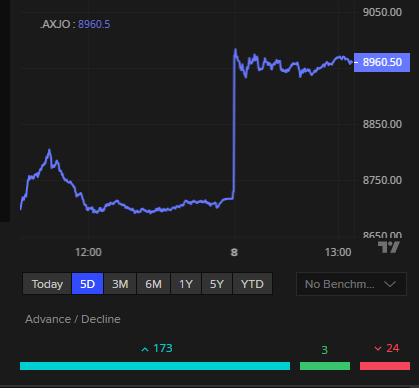The width and height of the screenshot is (419, 388).
Task: Select the 3M range button
Action: (x=120, y=284)
